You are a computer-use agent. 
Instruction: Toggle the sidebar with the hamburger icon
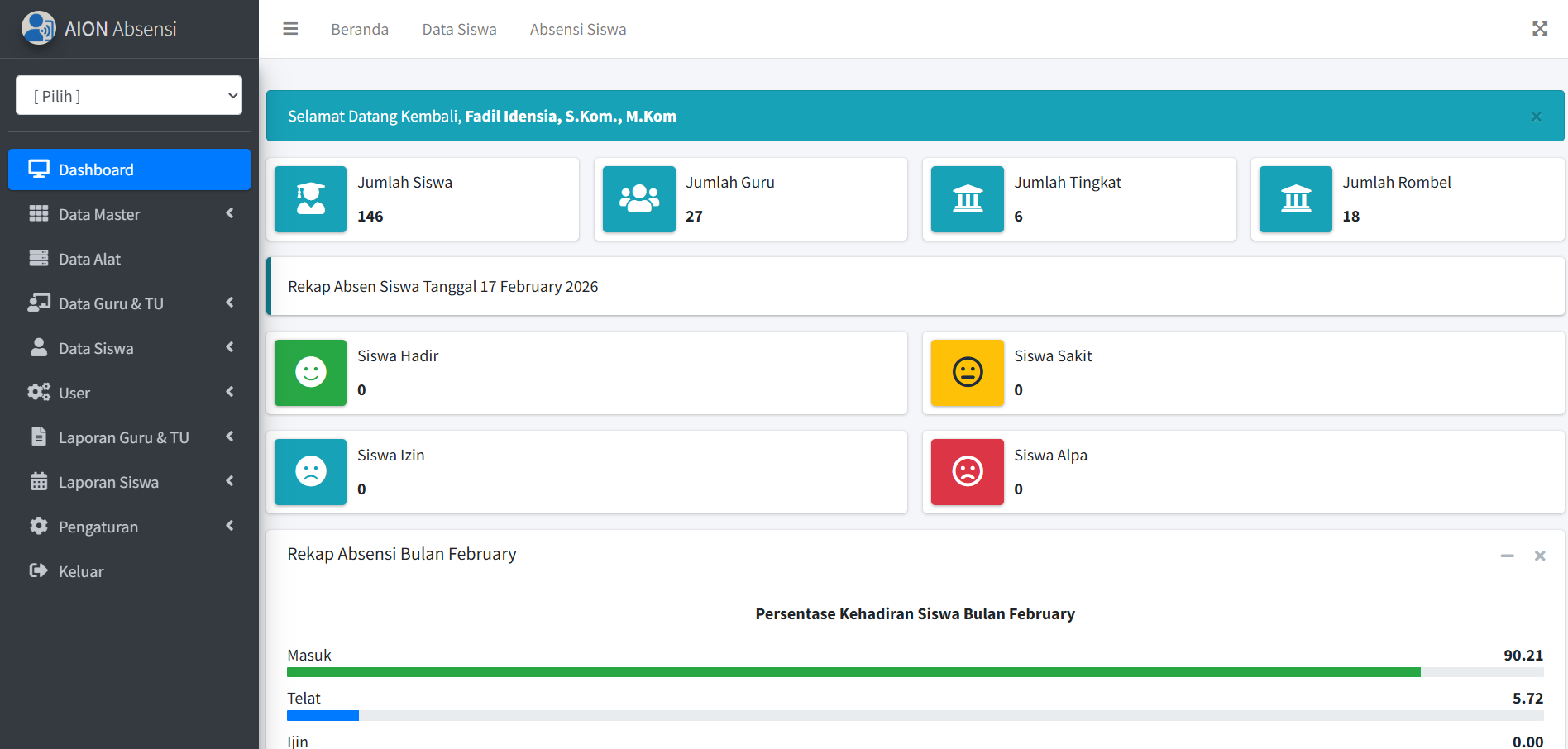tap(290, 29)
